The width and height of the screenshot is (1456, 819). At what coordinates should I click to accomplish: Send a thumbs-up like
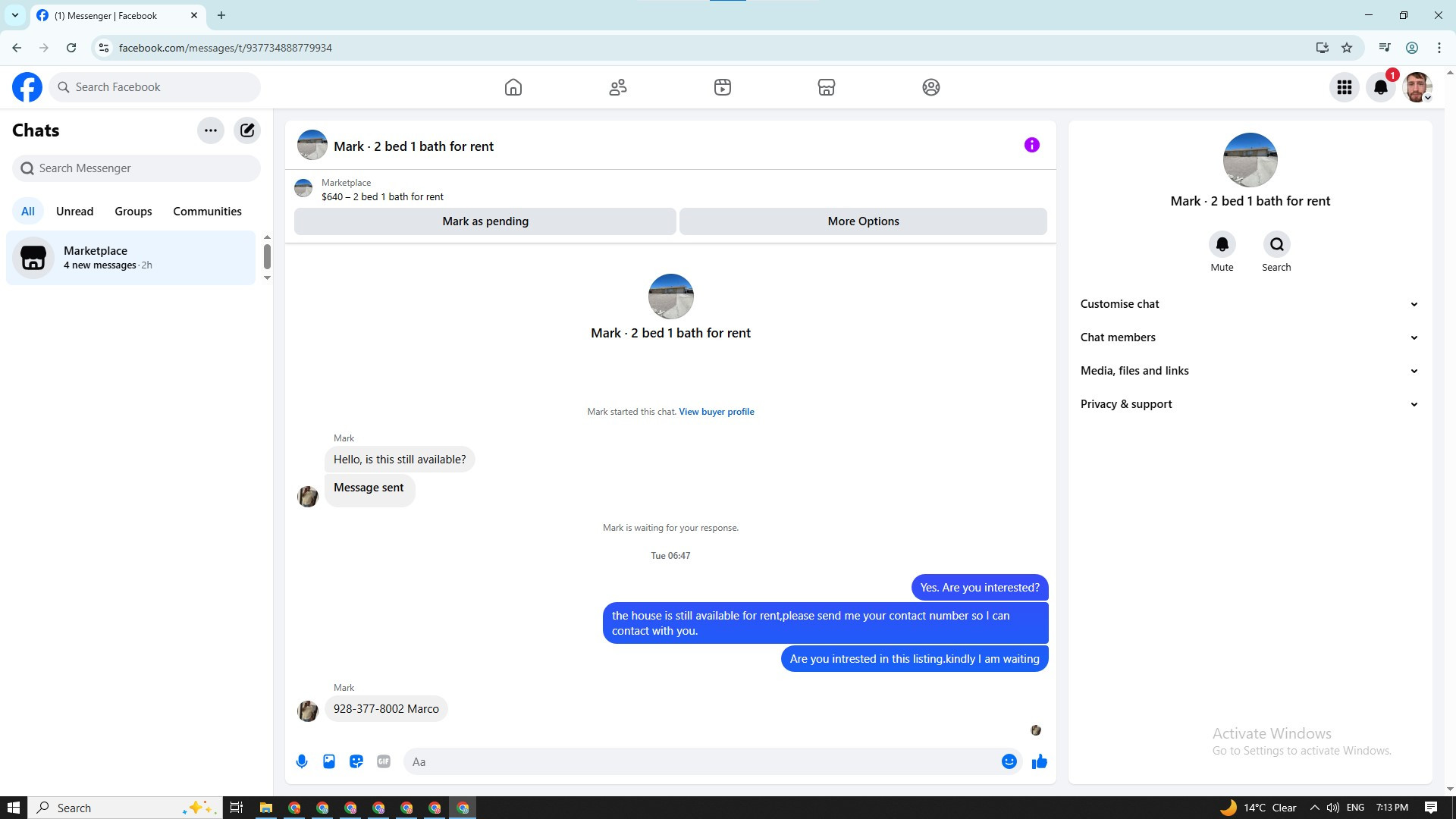click(1039, 761)
